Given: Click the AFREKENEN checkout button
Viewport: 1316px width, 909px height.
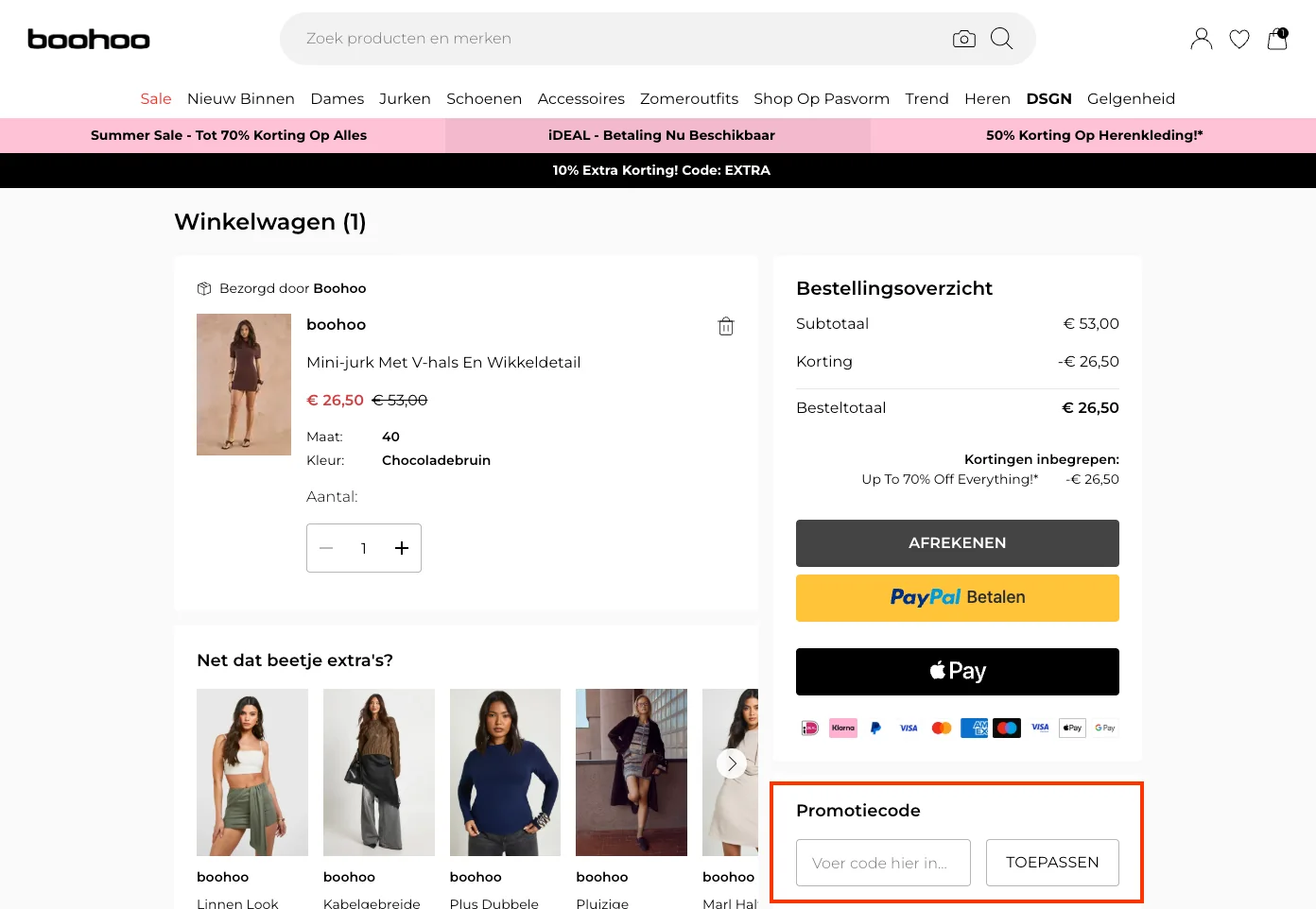Looking at the screenshot, I should pos(958,543).
